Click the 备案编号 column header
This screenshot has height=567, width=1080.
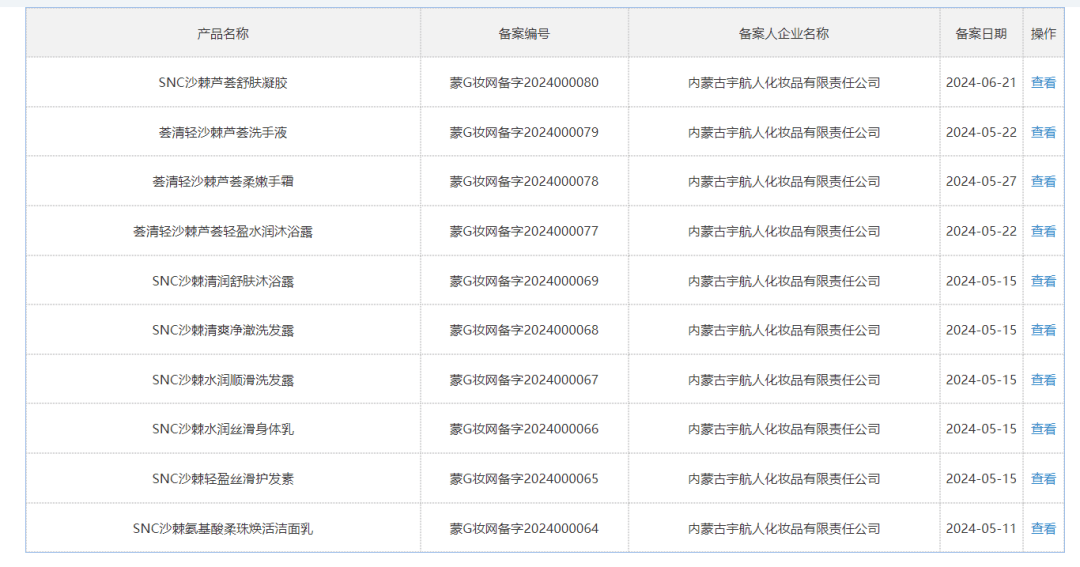pos(524,33)
